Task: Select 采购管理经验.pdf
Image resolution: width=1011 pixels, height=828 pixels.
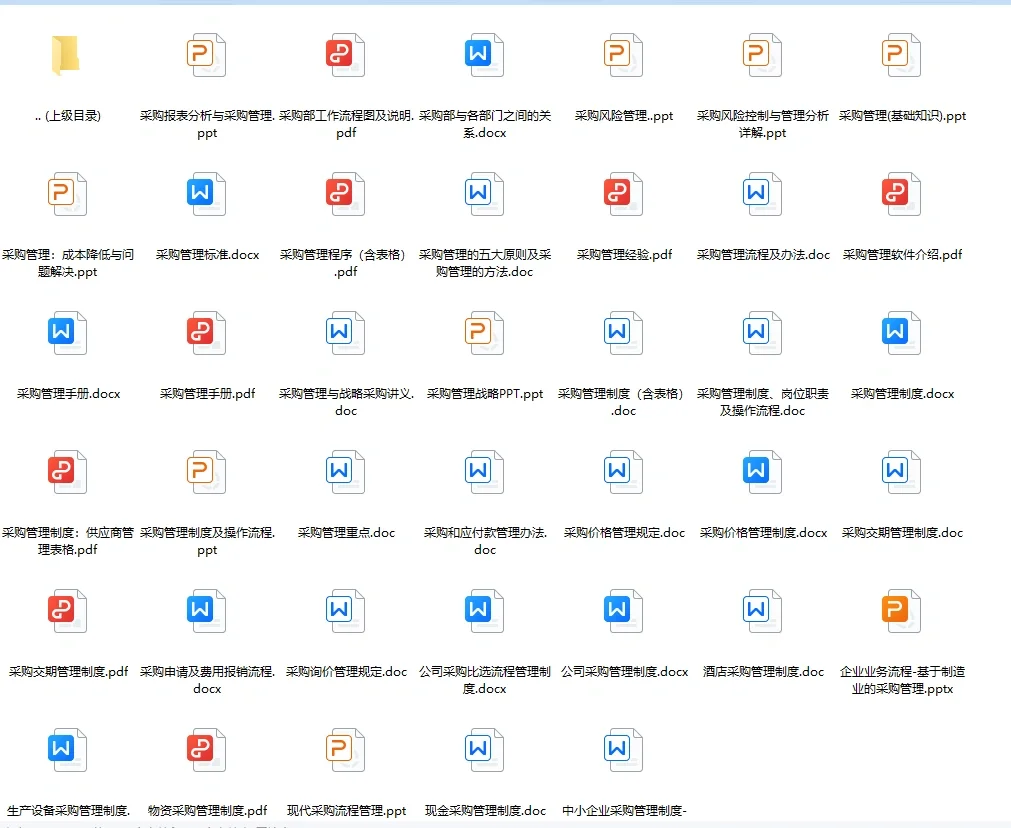Action: coord(623,194)
